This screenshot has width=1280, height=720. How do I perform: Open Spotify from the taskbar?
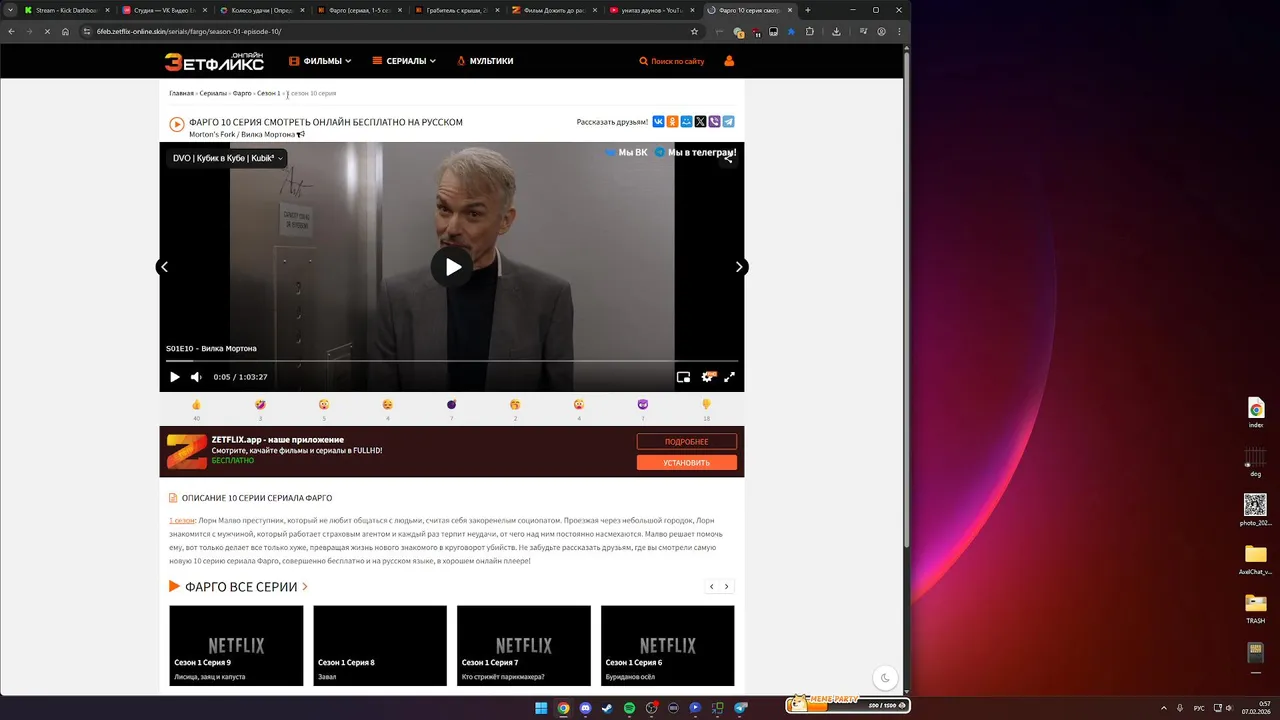click(x=629, y=708)
